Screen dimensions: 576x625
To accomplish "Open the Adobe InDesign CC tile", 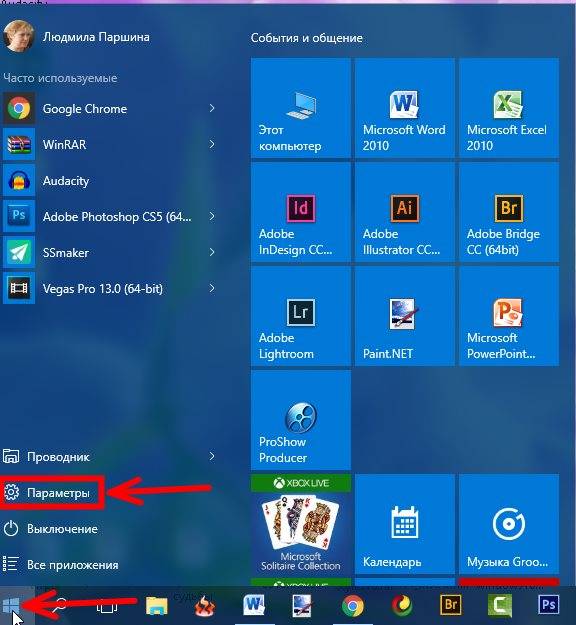I will (301, 212).
